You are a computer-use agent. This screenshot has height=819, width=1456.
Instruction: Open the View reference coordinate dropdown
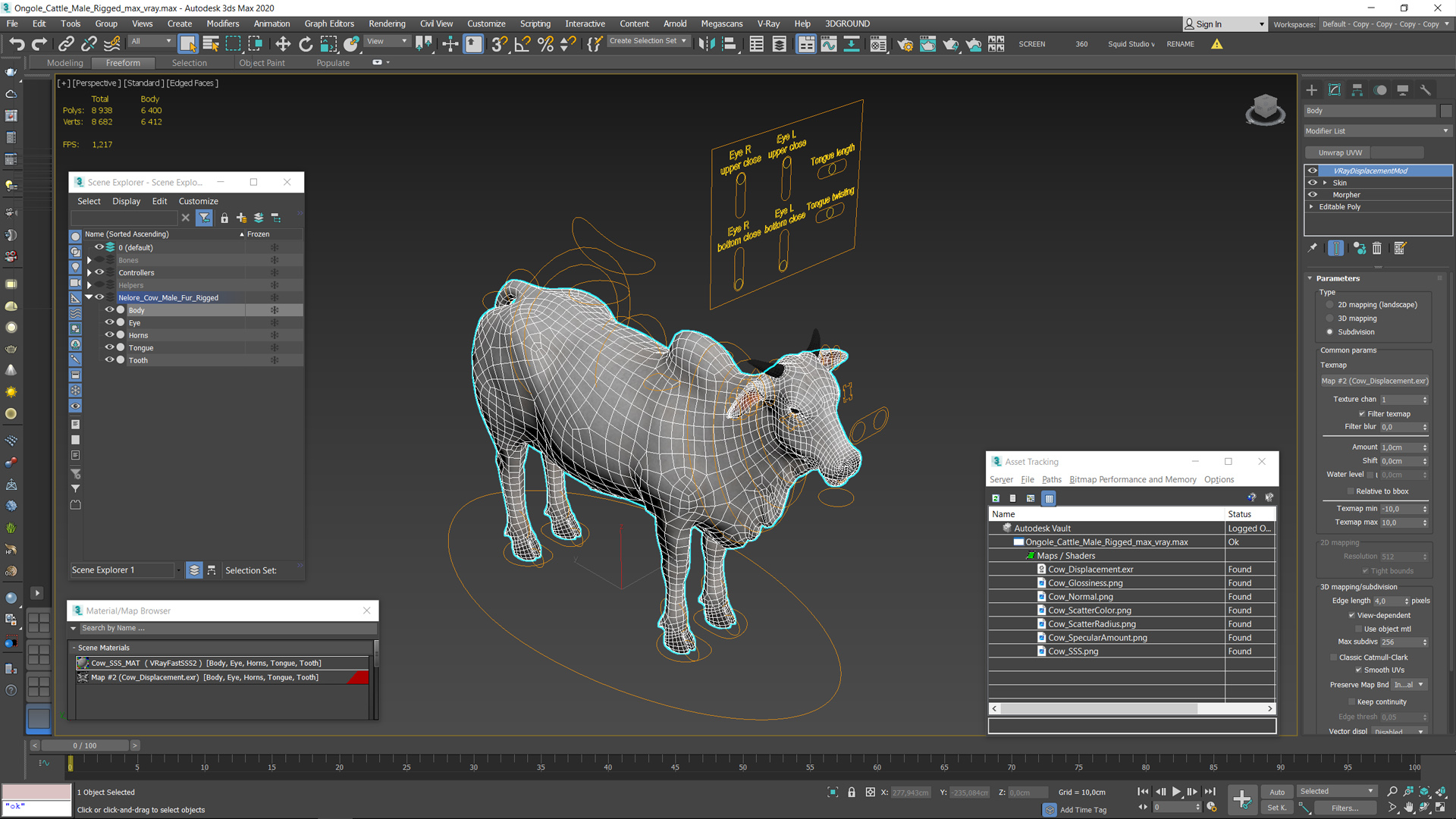(387, 42)
